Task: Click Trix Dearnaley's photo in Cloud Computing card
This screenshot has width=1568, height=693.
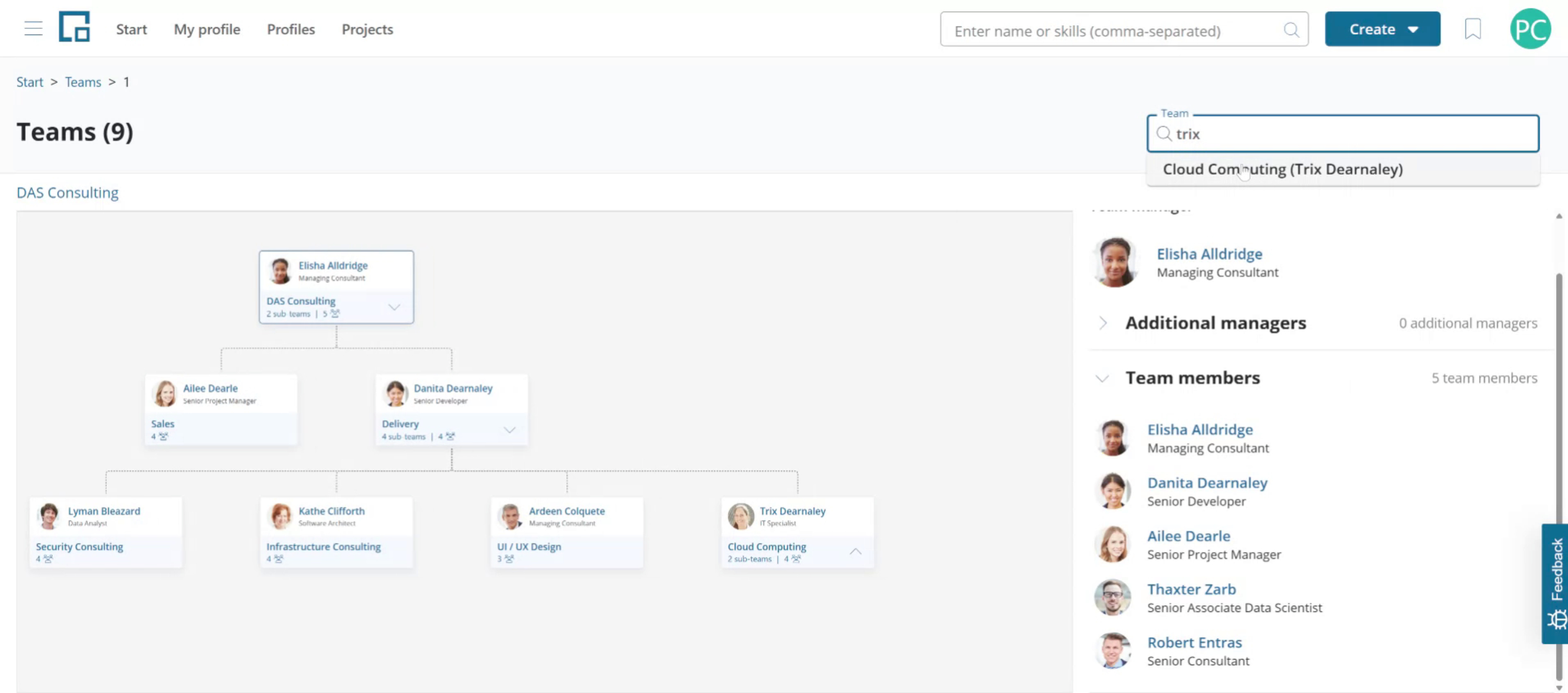Action: (741, 517)
